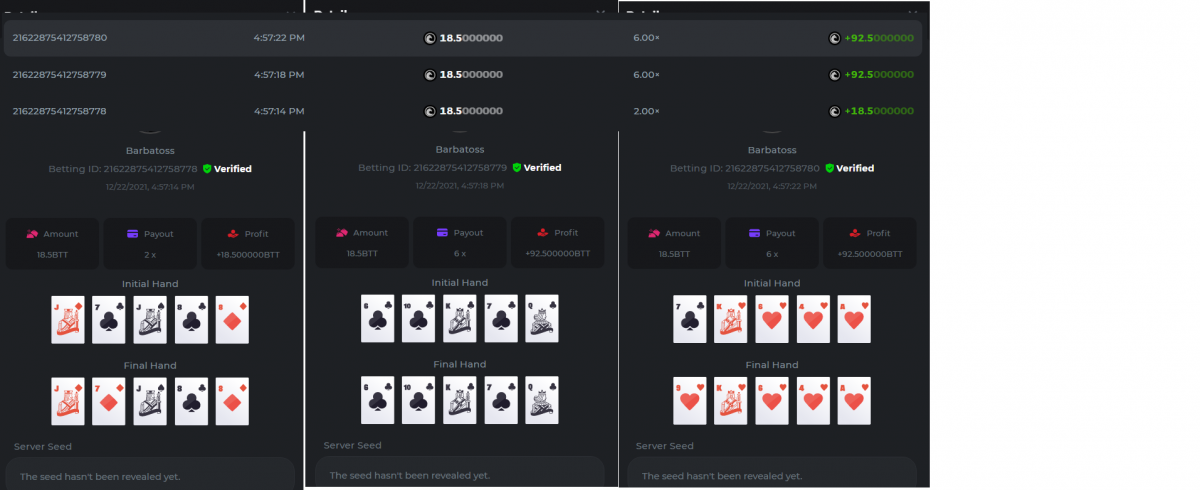Click the red Profit icon in the right panel

[856, 234]
